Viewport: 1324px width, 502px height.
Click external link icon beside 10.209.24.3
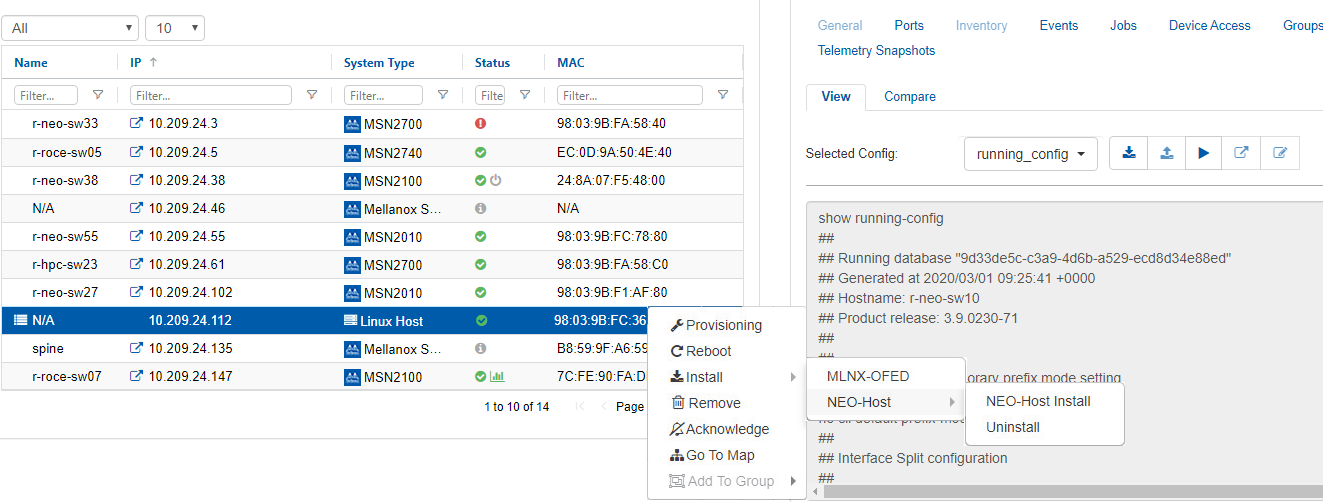pyautogui.click(x=137, y=124)
